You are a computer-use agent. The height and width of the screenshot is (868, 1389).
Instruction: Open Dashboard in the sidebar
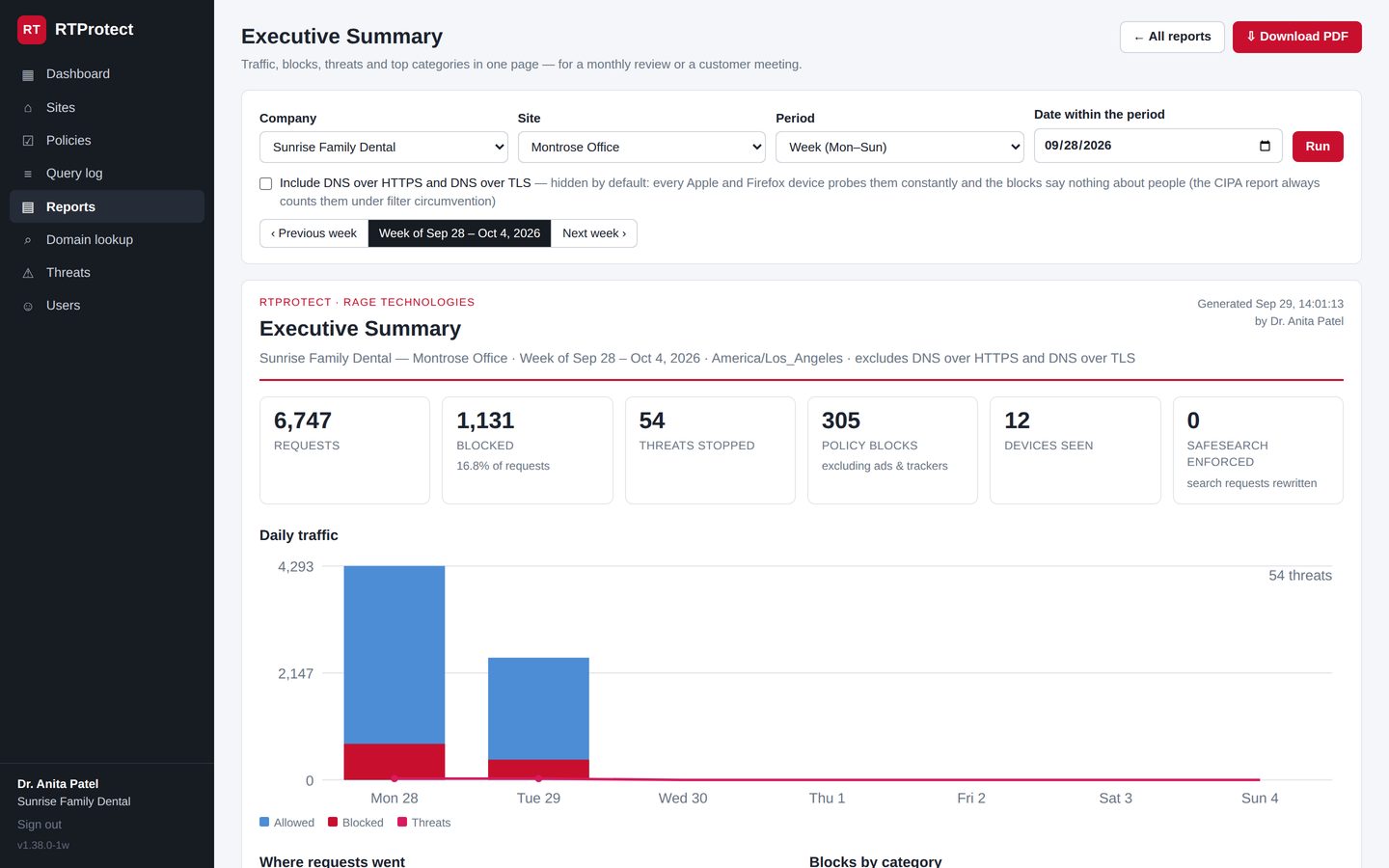pos(107,74)
